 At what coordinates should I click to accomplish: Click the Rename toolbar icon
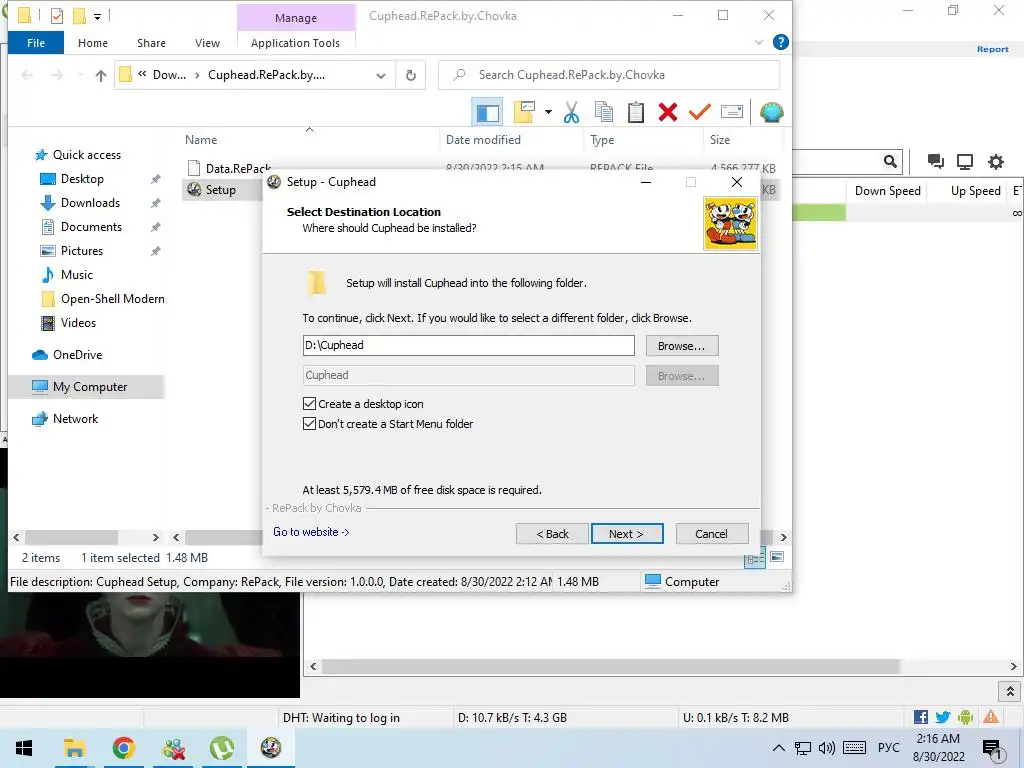coord(731,112)
